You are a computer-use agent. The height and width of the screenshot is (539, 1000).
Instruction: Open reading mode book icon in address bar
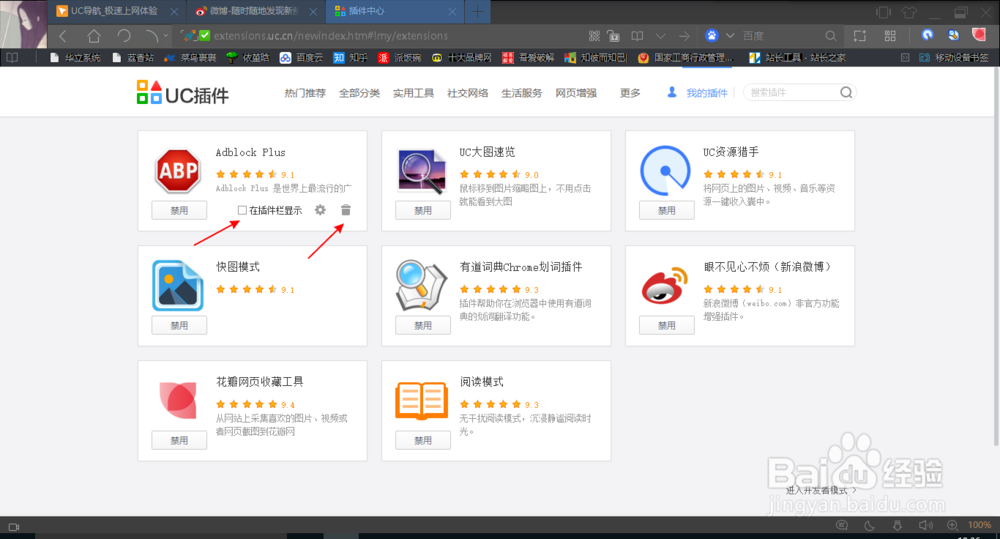pyautogui.click(x=637, y=36)
